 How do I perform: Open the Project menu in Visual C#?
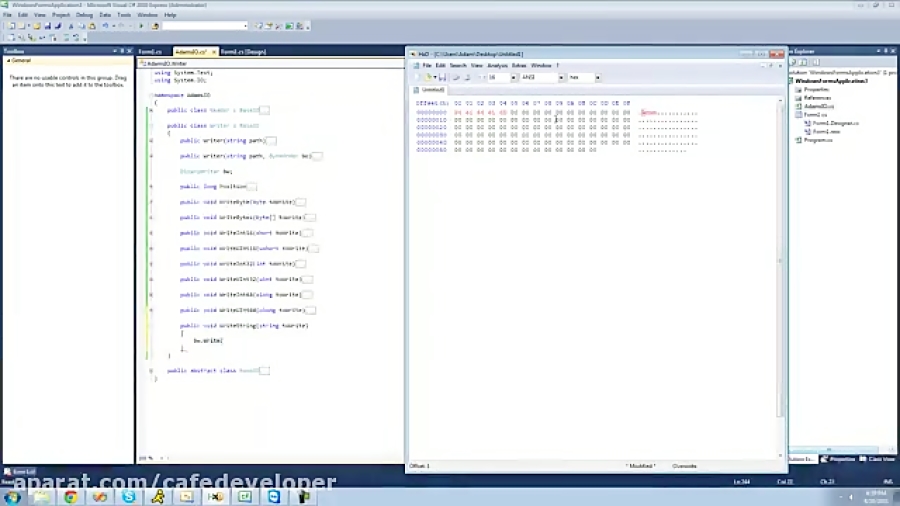(61, 15)
